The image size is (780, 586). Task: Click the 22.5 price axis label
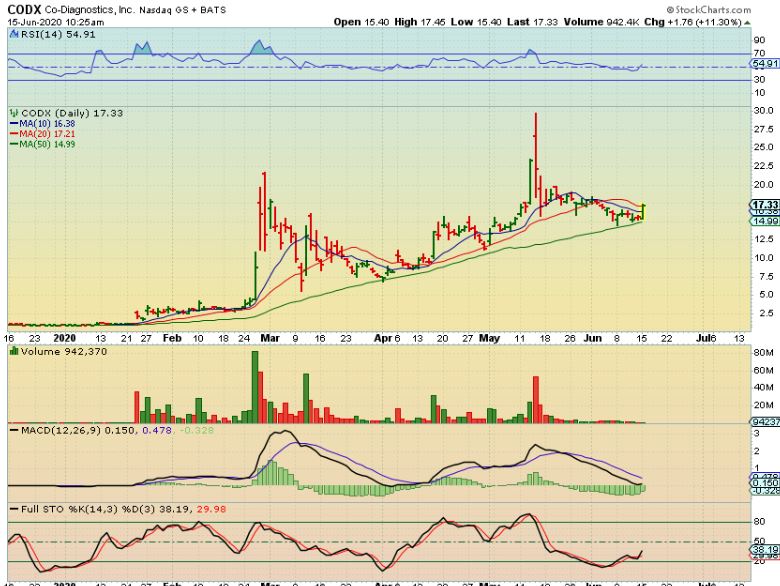tap(764, 165)
